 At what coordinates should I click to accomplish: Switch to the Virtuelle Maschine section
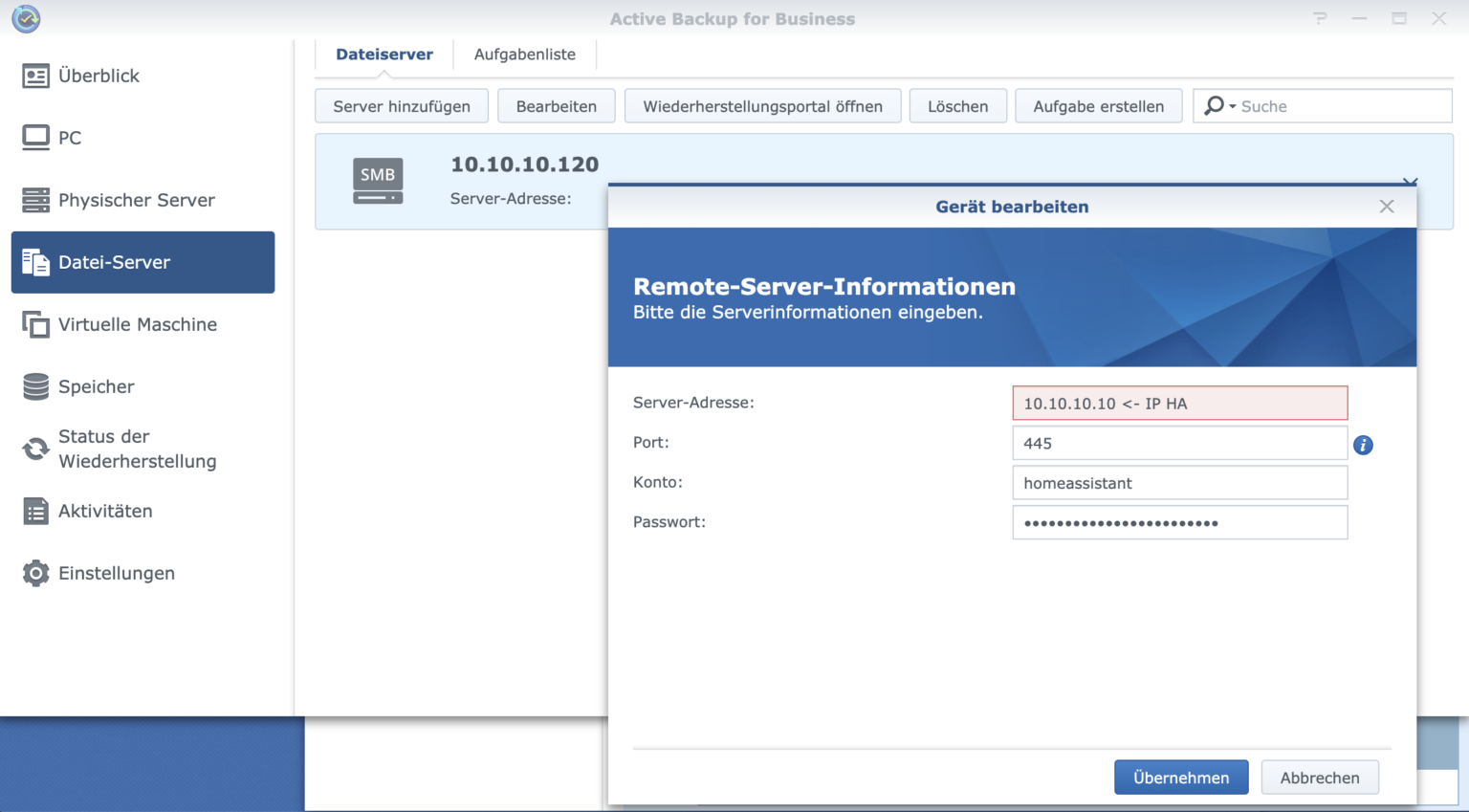coord(138,324)
